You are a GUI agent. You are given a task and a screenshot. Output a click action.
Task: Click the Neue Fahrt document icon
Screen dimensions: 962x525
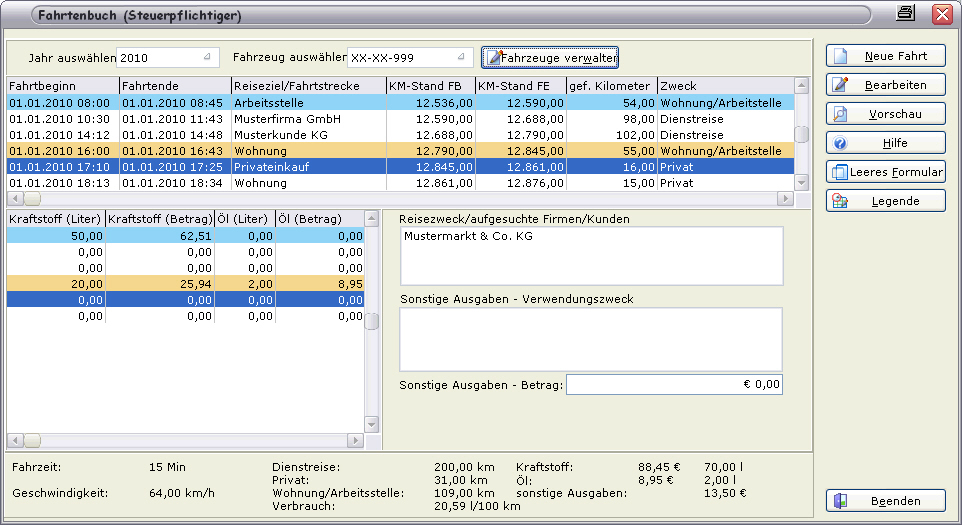click(x=841, y=57)
